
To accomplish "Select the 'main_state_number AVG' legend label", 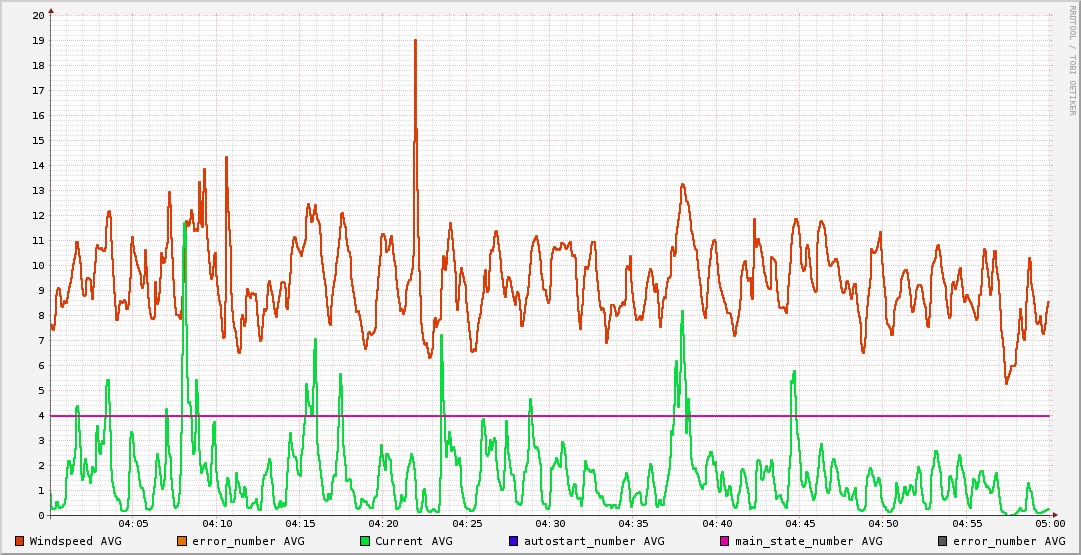I will tap(809, 542).
